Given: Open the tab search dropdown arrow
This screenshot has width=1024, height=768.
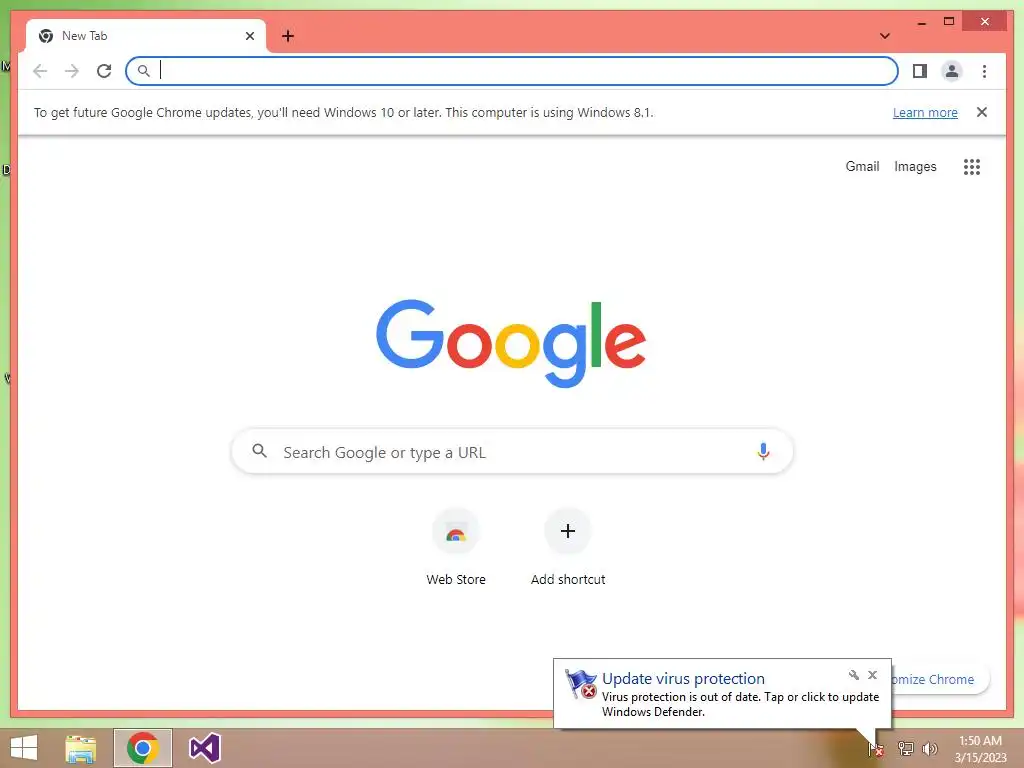Looking at the screenshot, I should pos(884,36).
